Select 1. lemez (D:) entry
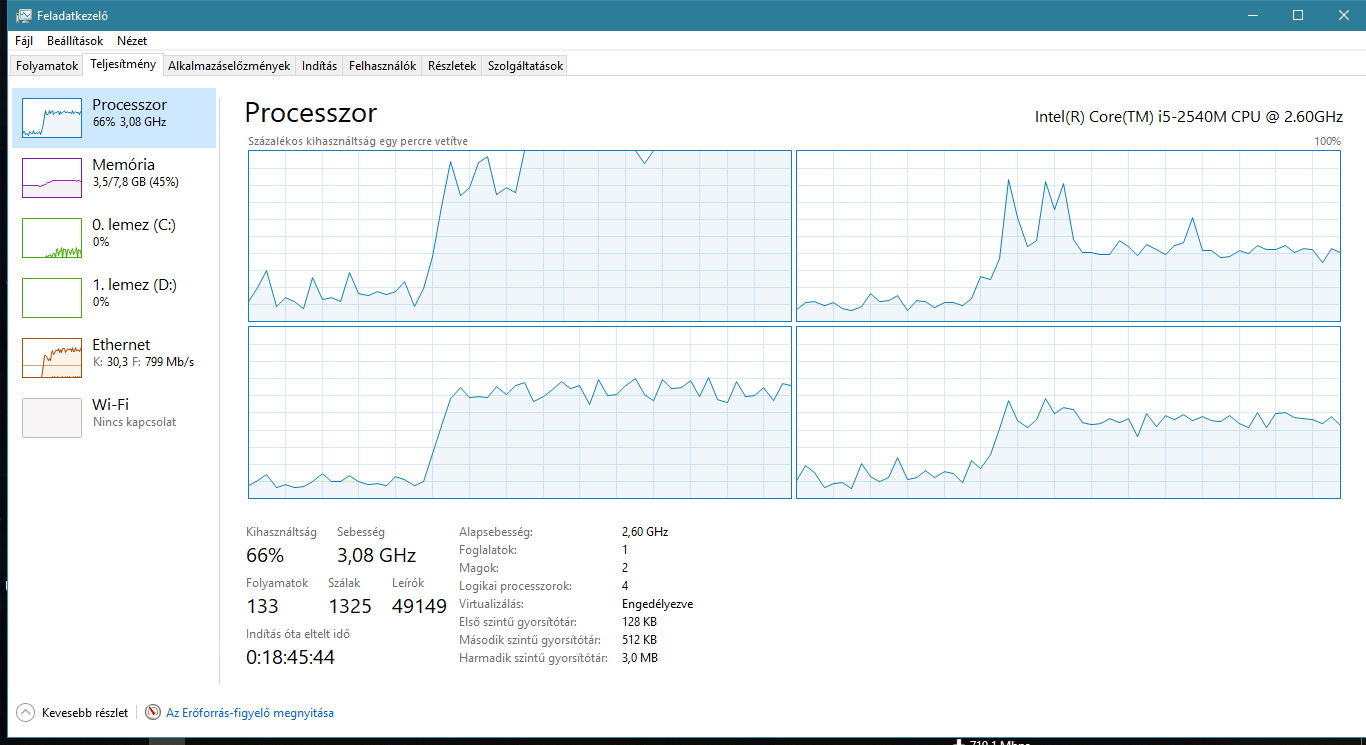1366x745 pixels. [x=114, y=298]
